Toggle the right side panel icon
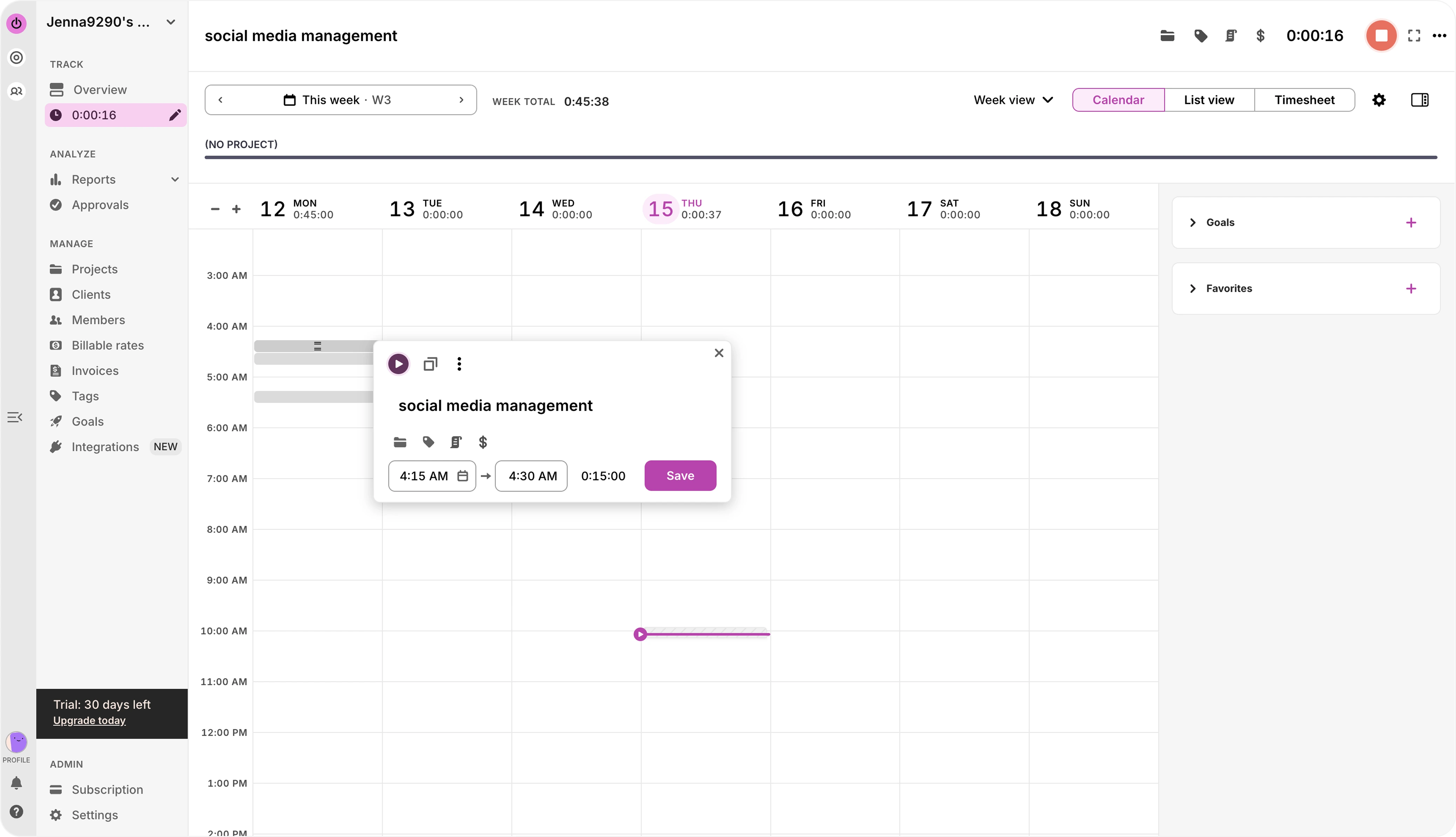1456x837 pixels. 1419,100
